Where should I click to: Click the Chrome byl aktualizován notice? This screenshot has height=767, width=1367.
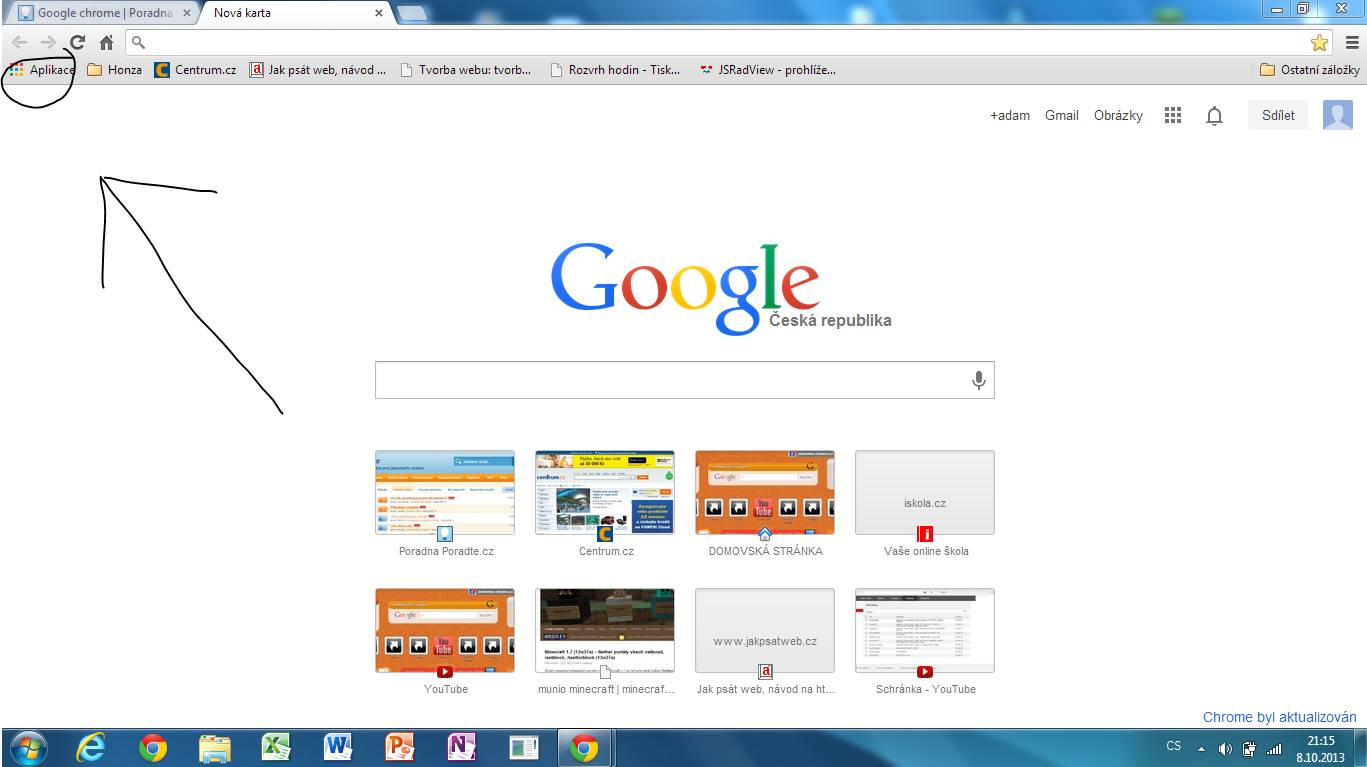1279,717
